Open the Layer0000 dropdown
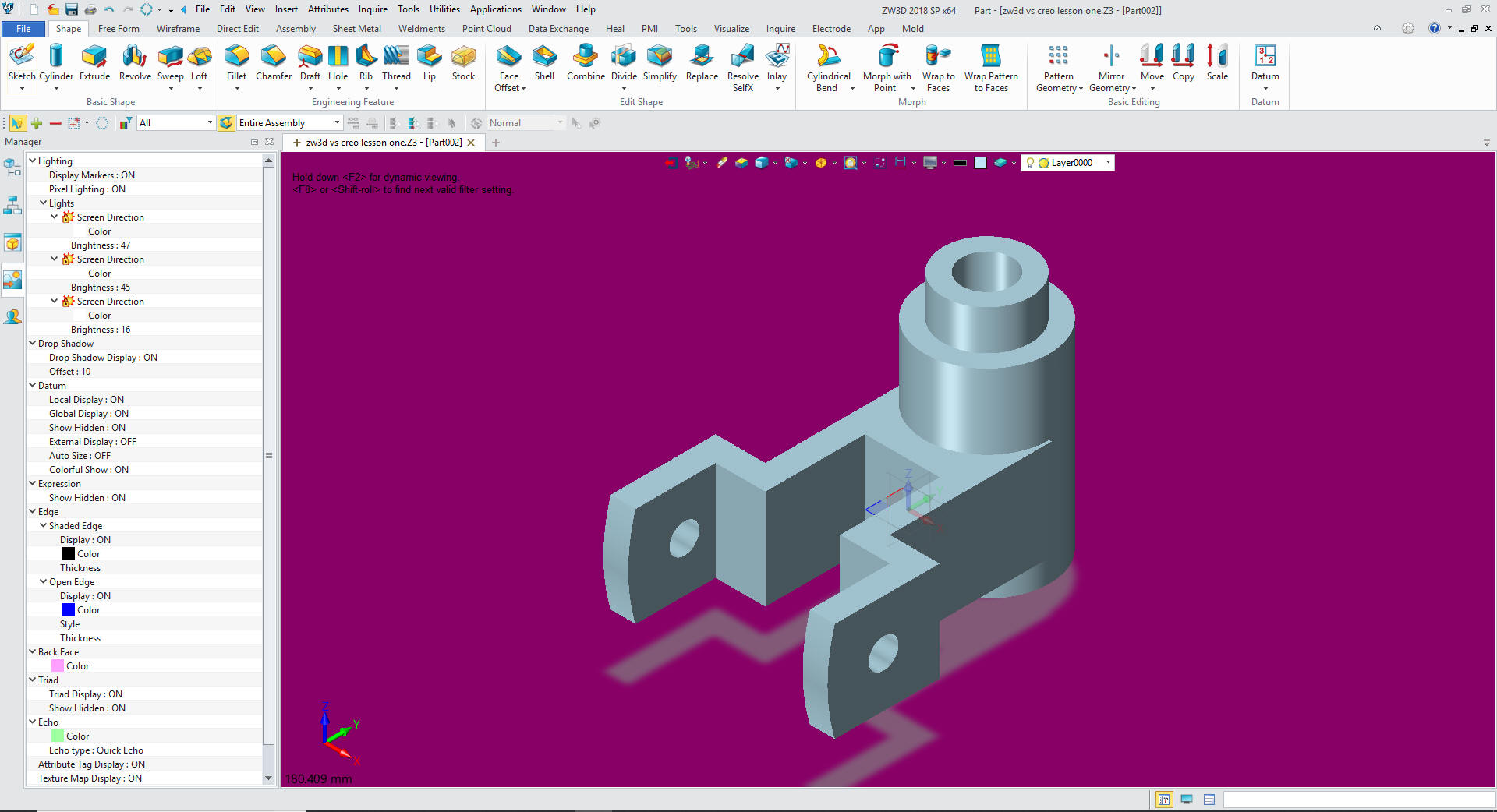1497x812 pixels. (1107, 163)
